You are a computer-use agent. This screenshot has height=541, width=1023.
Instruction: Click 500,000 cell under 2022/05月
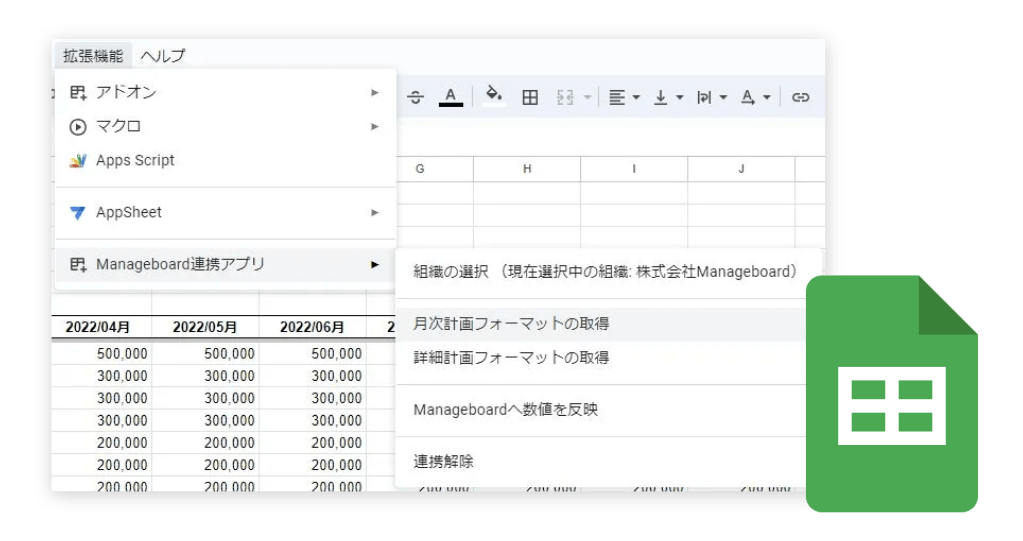coord(205,354)
